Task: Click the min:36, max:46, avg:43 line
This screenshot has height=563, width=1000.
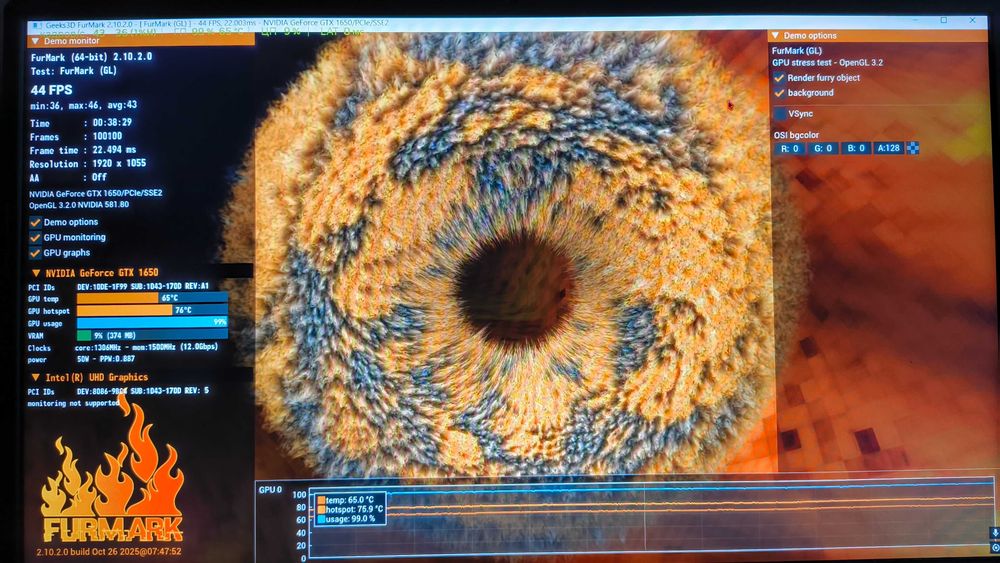Action: tap(84, 105)
